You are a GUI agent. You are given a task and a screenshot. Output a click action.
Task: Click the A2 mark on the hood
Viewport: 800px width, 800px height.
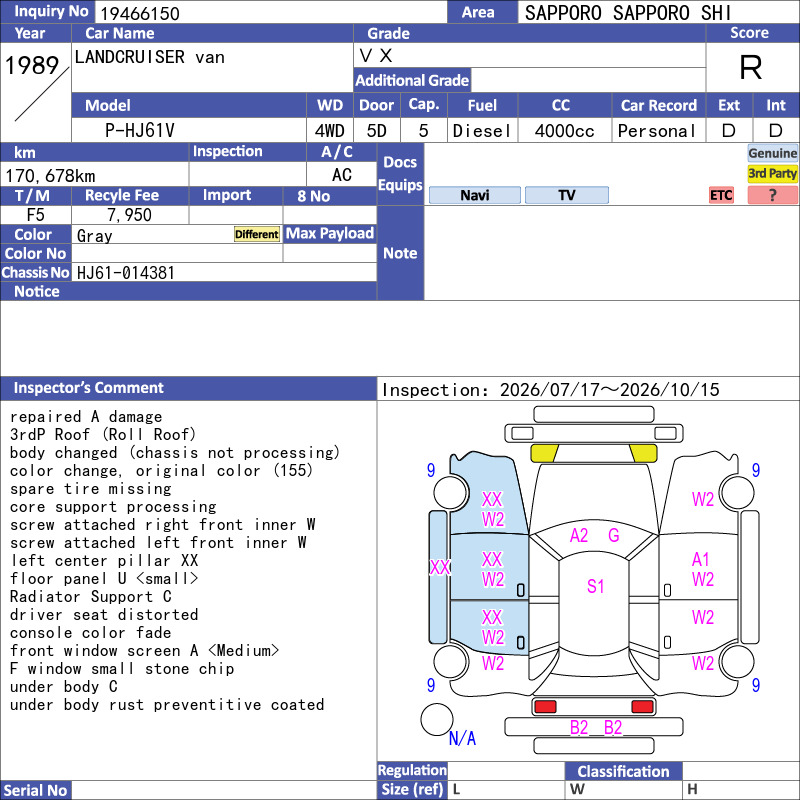[x=579, y=535]
